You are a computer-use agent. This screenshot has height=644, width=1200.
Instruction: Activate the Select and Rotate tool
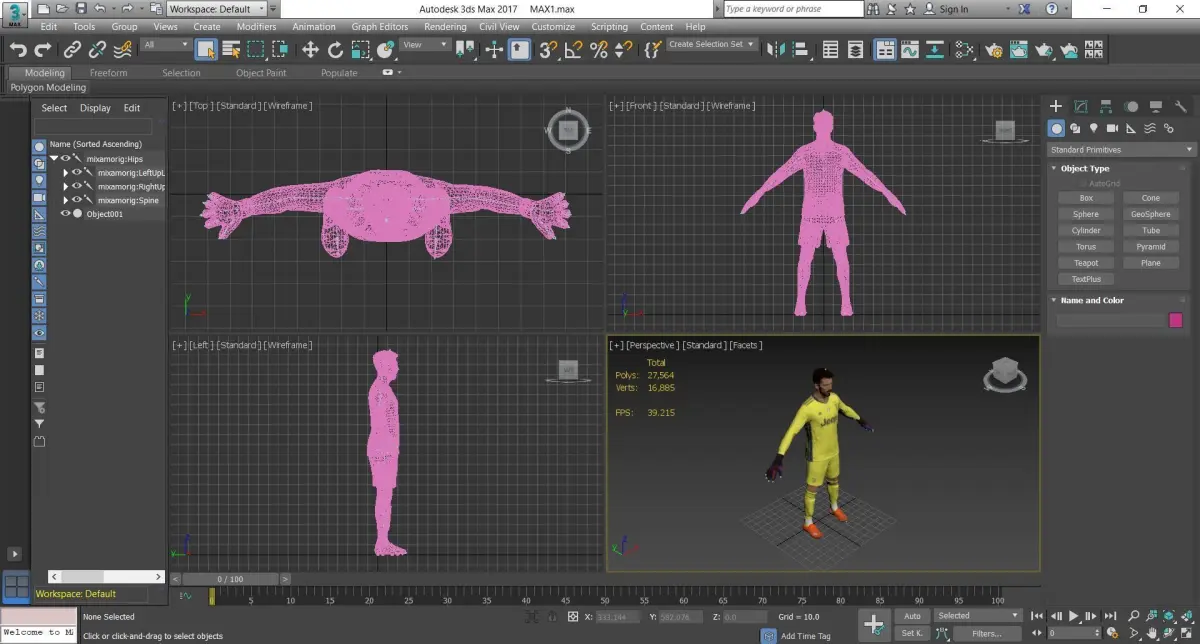335,49
